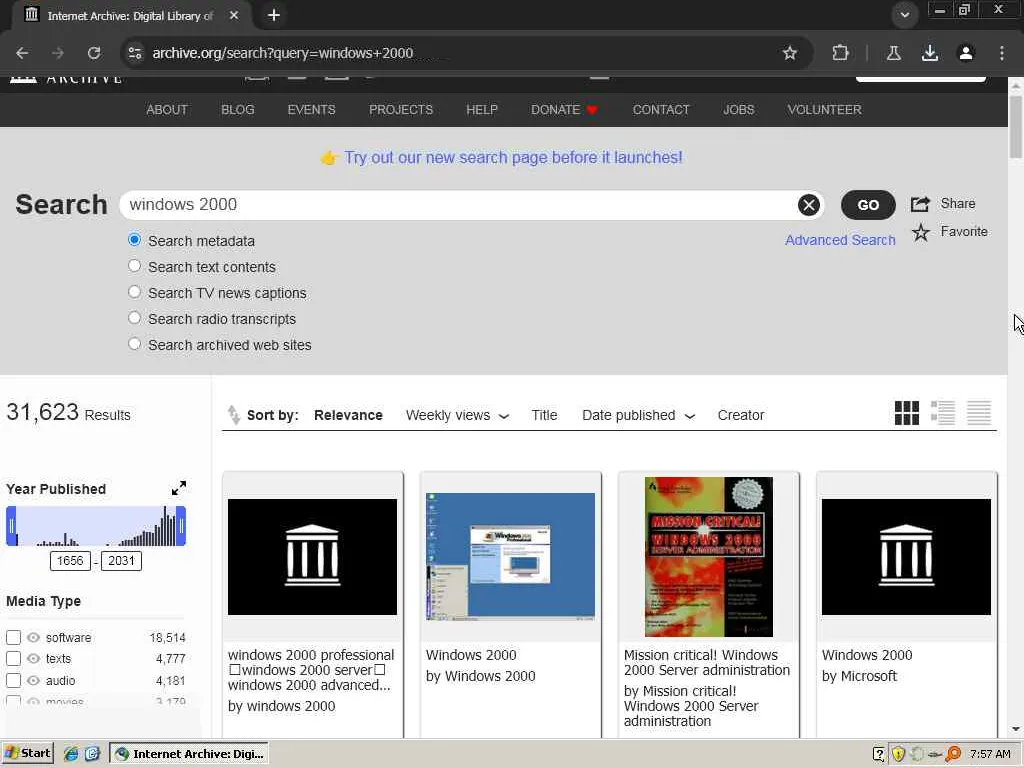This screenshot has height=768, width=1024.
Task: Select Search text contents option
Action: coord(135,266)
